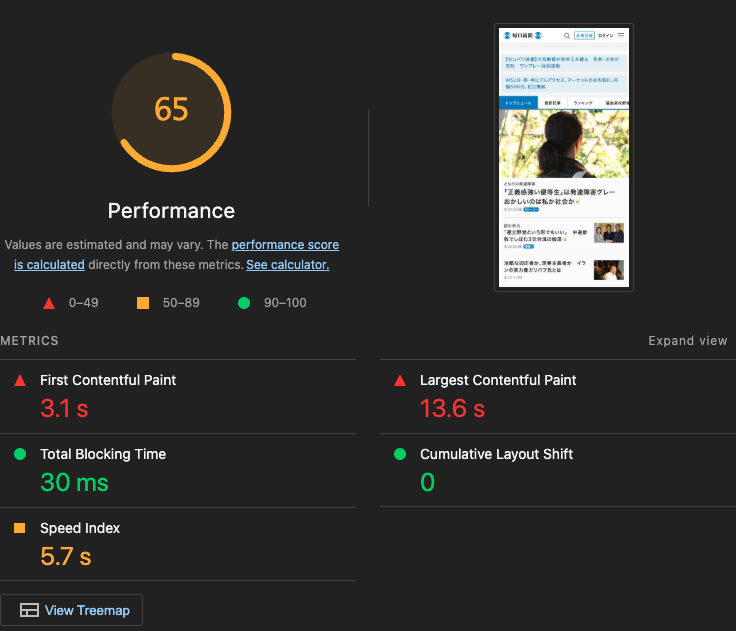Open the 'See calculator.' link
This screenshot has height=631, width=736.
click(287, 265)
